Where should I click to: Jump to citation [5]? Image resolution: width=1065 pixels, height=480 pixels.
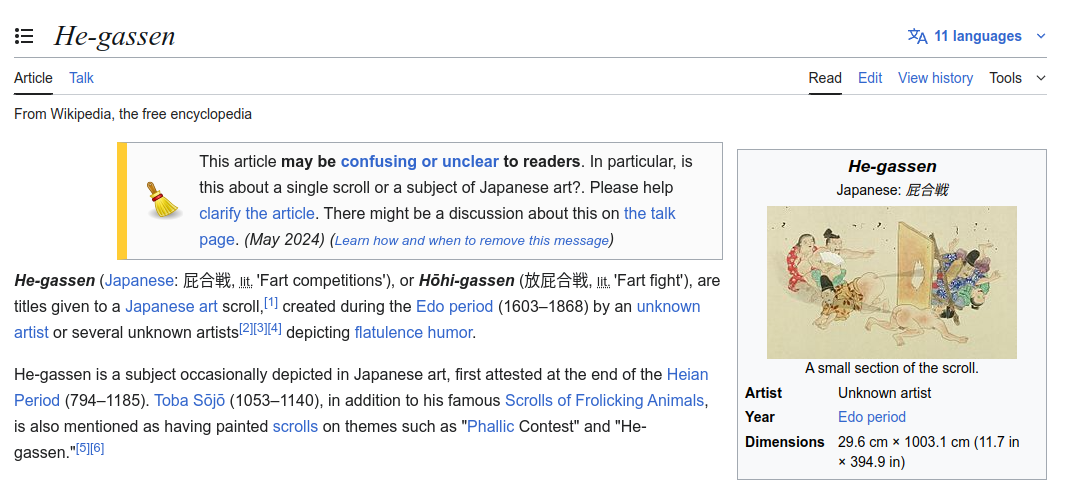83,448
